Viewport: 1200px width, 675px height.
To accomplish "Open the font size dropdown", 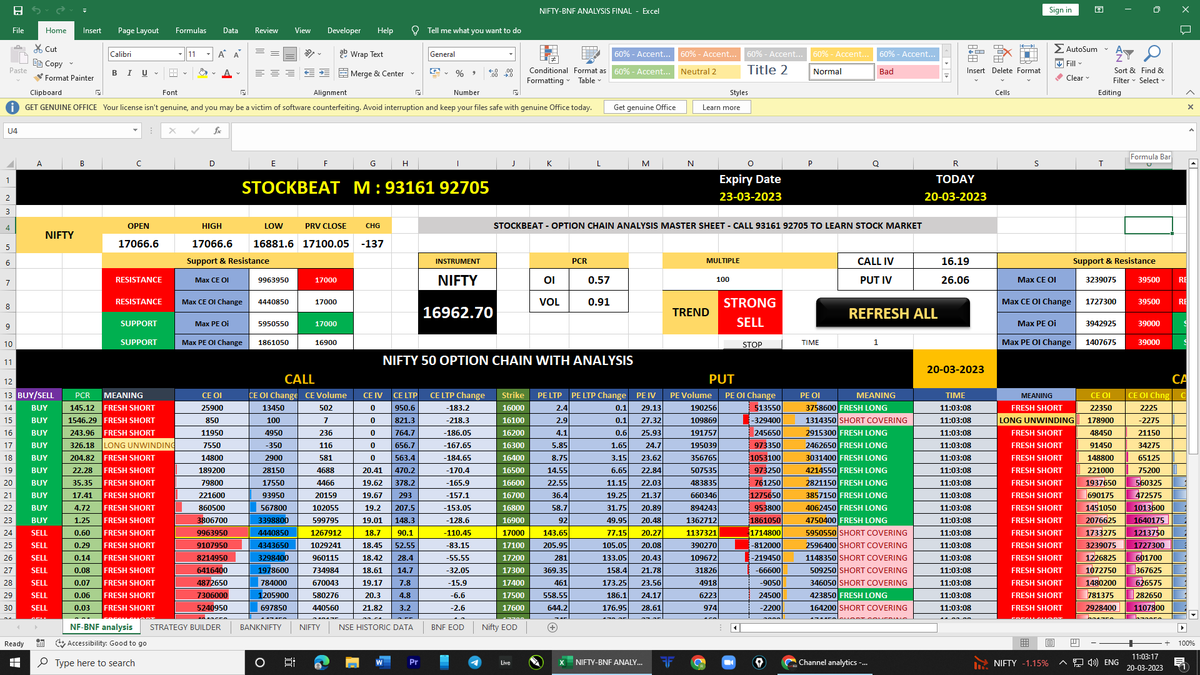I will [209, 54].
